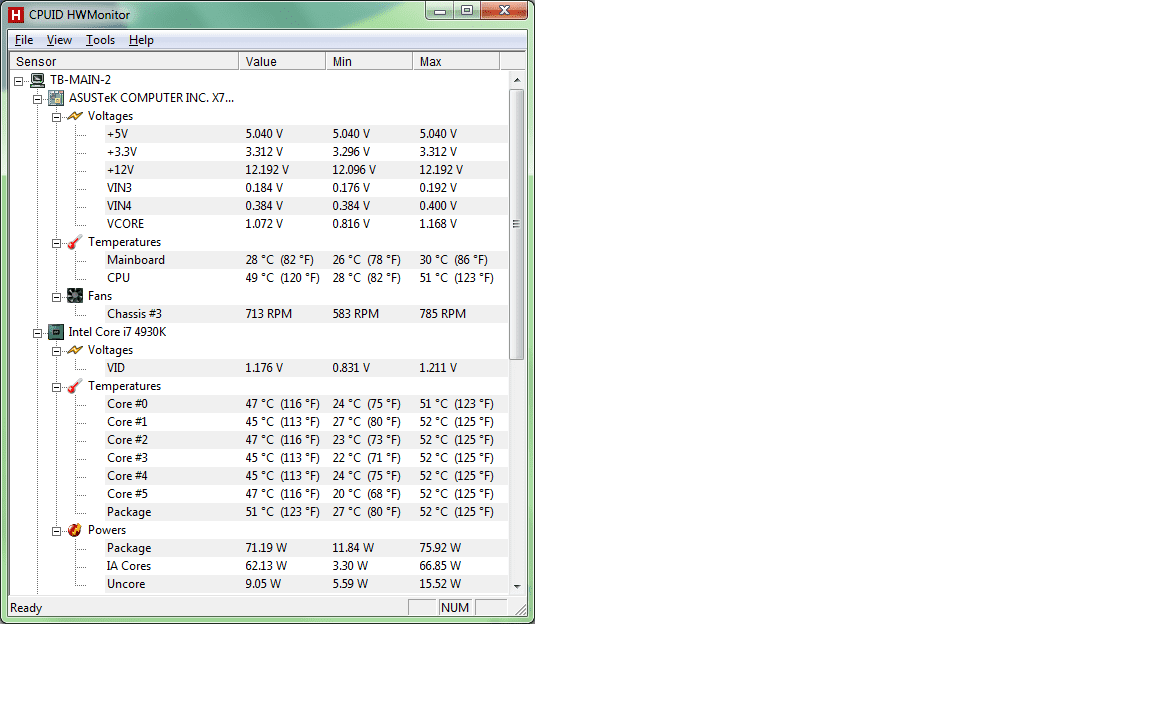Click the Max column header
Image resolution: width=1152 pixels, height=720 pixels.
coord(456,62)
